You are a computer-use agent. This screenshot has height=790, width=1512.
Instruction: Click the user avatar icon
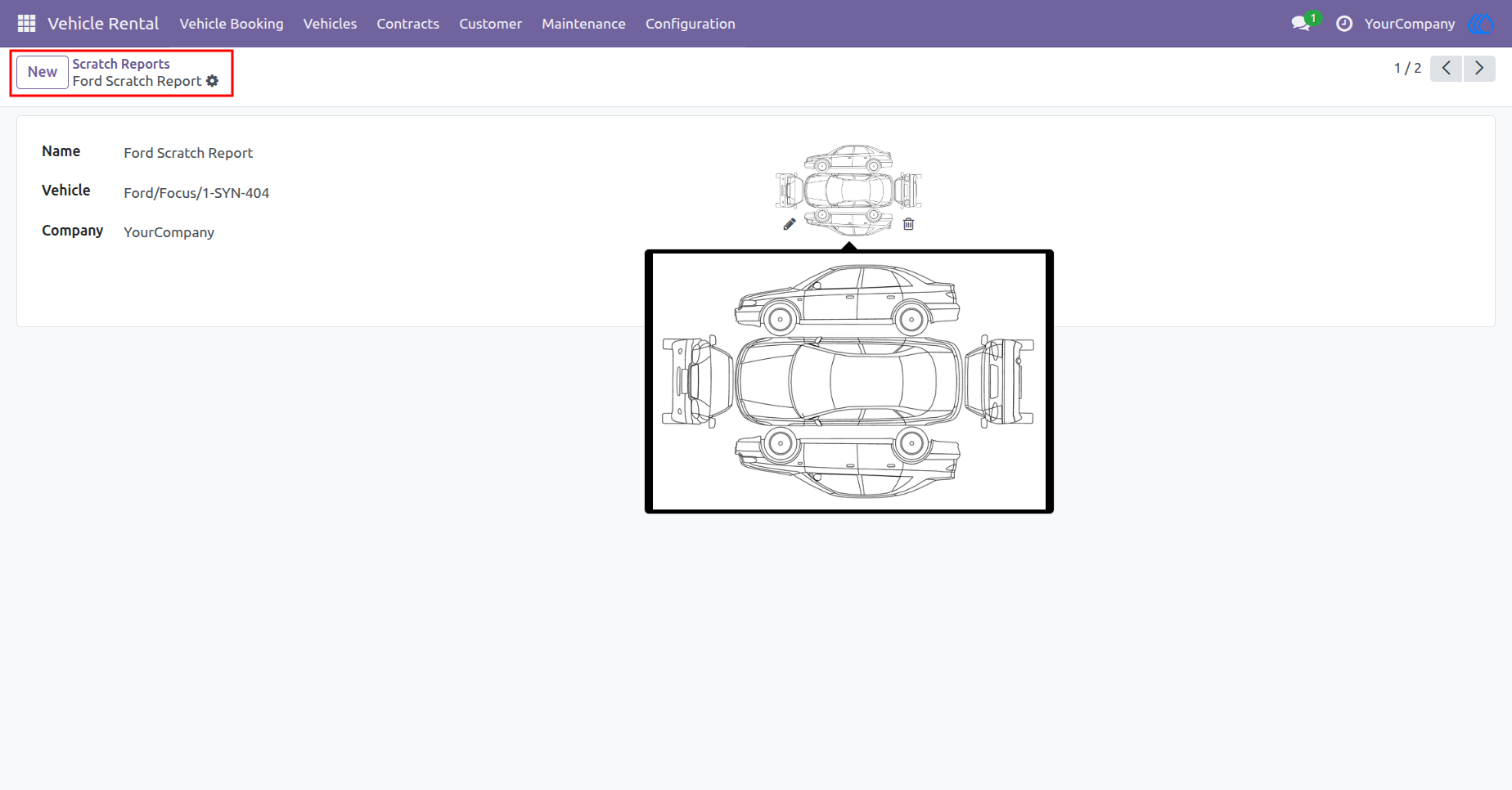click(1482, 24)
